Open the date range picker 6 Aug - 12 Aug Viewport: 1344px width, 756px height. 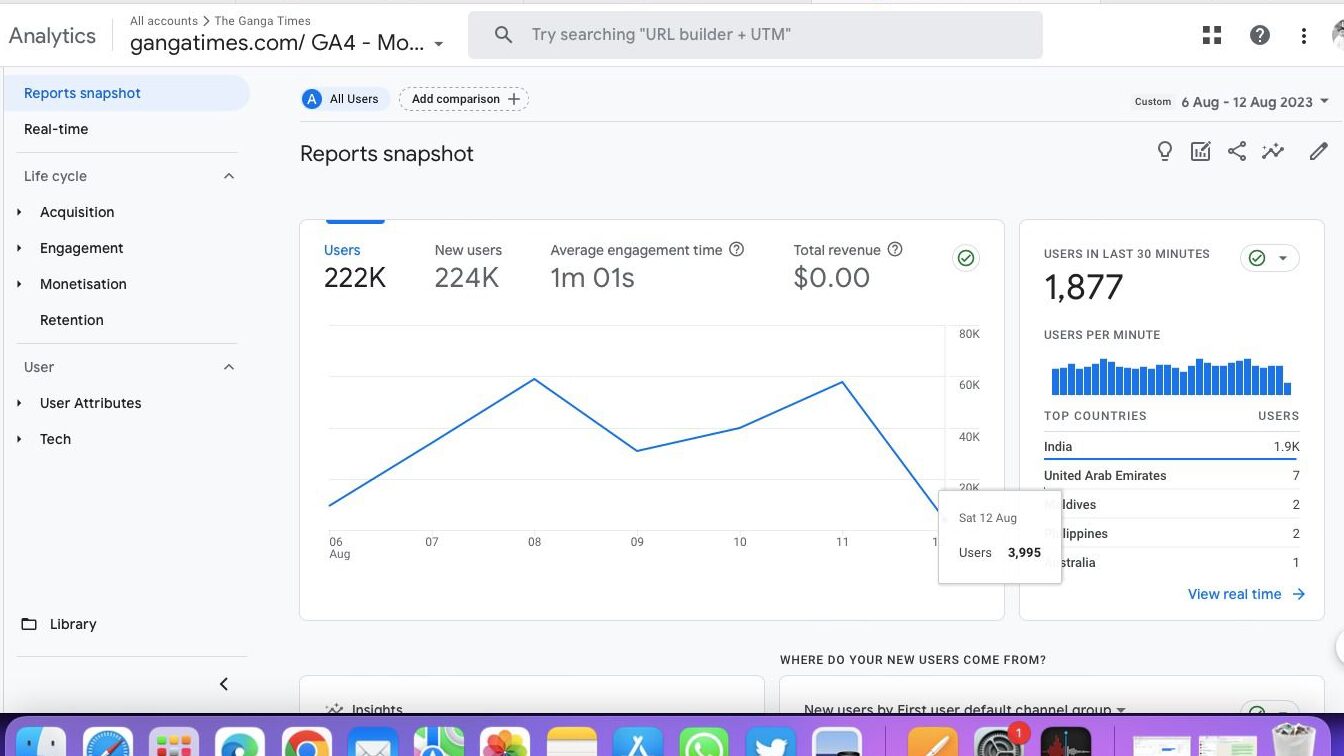[1254, 102]
